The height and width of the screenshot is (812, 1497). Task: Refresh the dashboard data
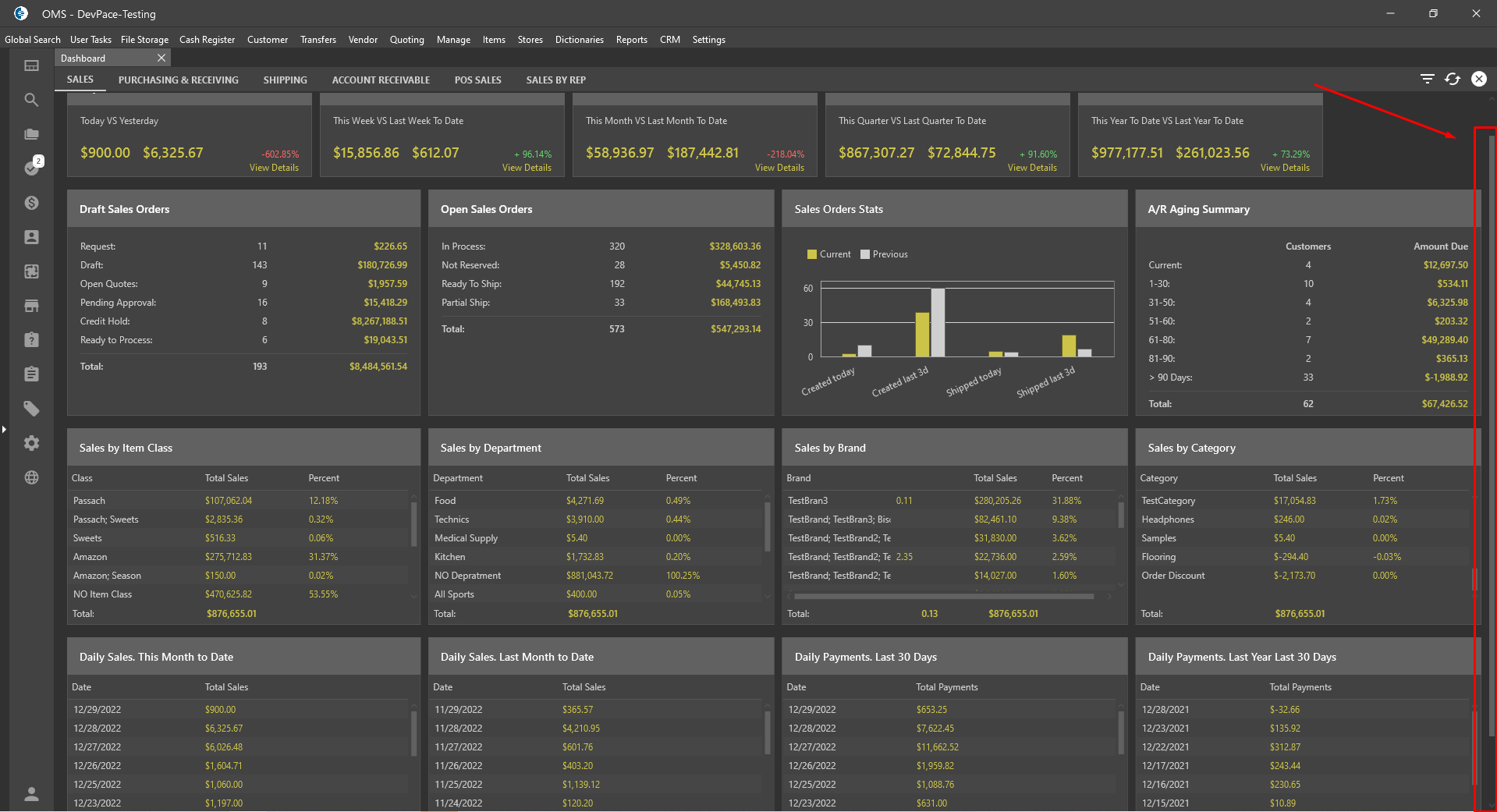point(1453,79)
